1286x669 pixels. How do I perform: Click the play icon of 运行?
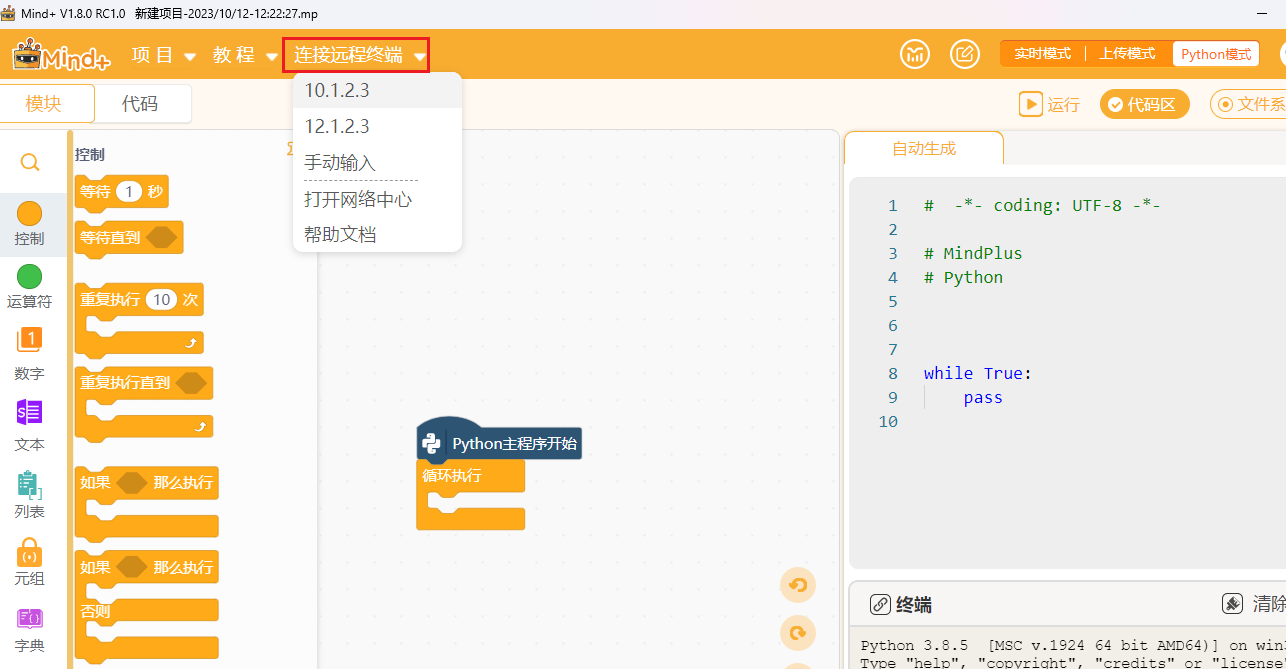tap(1030, 104)
